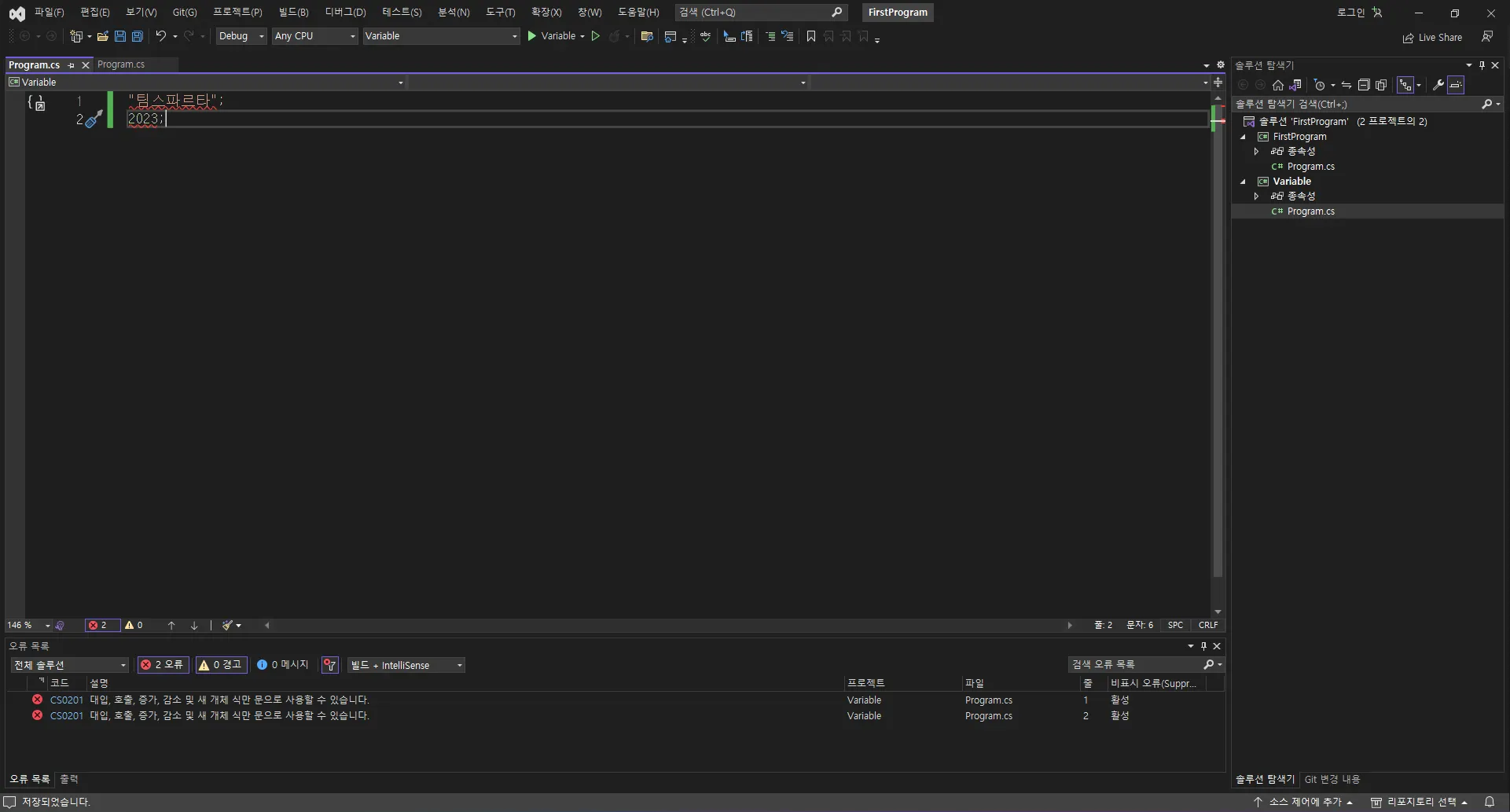Click the Save All toolbar icon

click(x=138, y=36)
